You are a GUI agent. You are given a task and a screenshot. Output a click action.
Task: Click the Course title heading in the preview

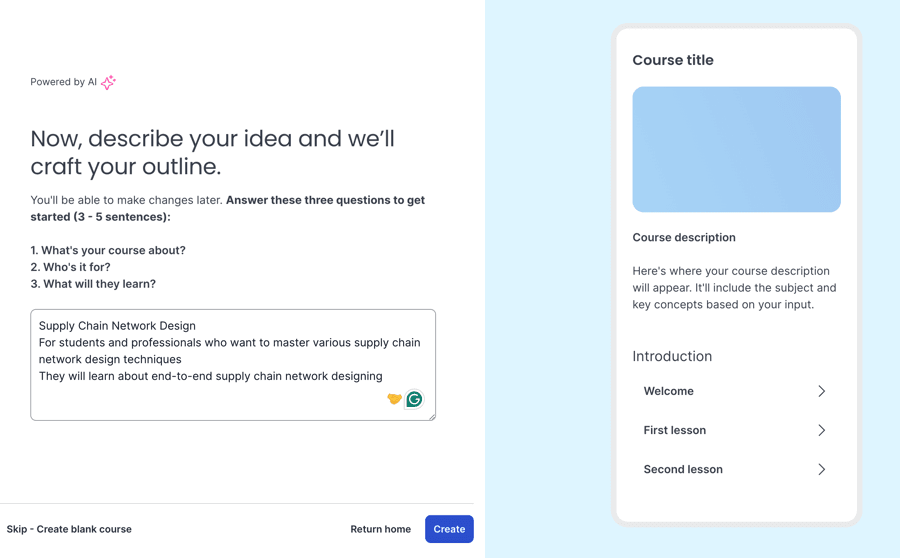point(673,60)
